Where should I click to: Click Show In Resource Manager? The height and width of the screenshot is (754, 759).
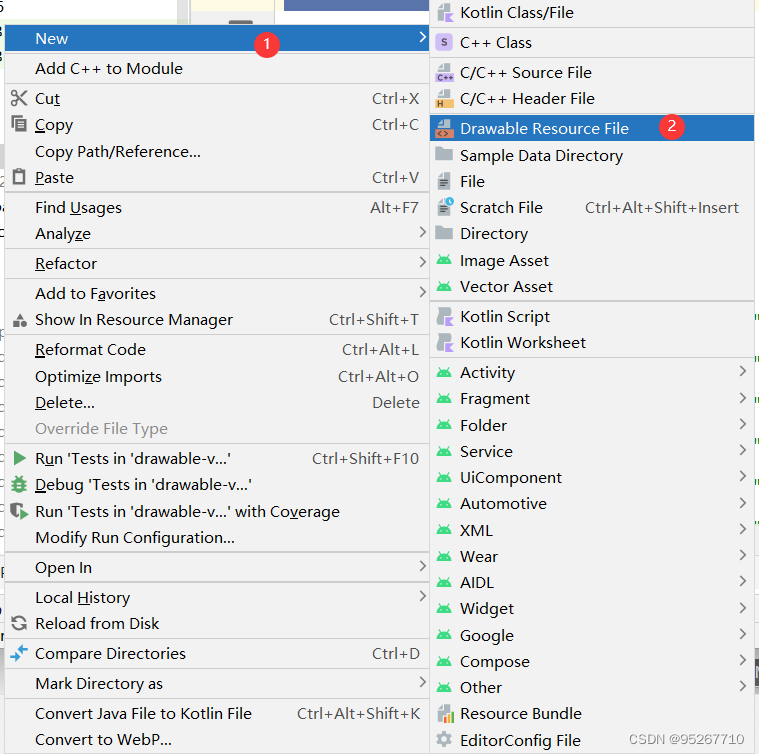(x=134, y=319)
